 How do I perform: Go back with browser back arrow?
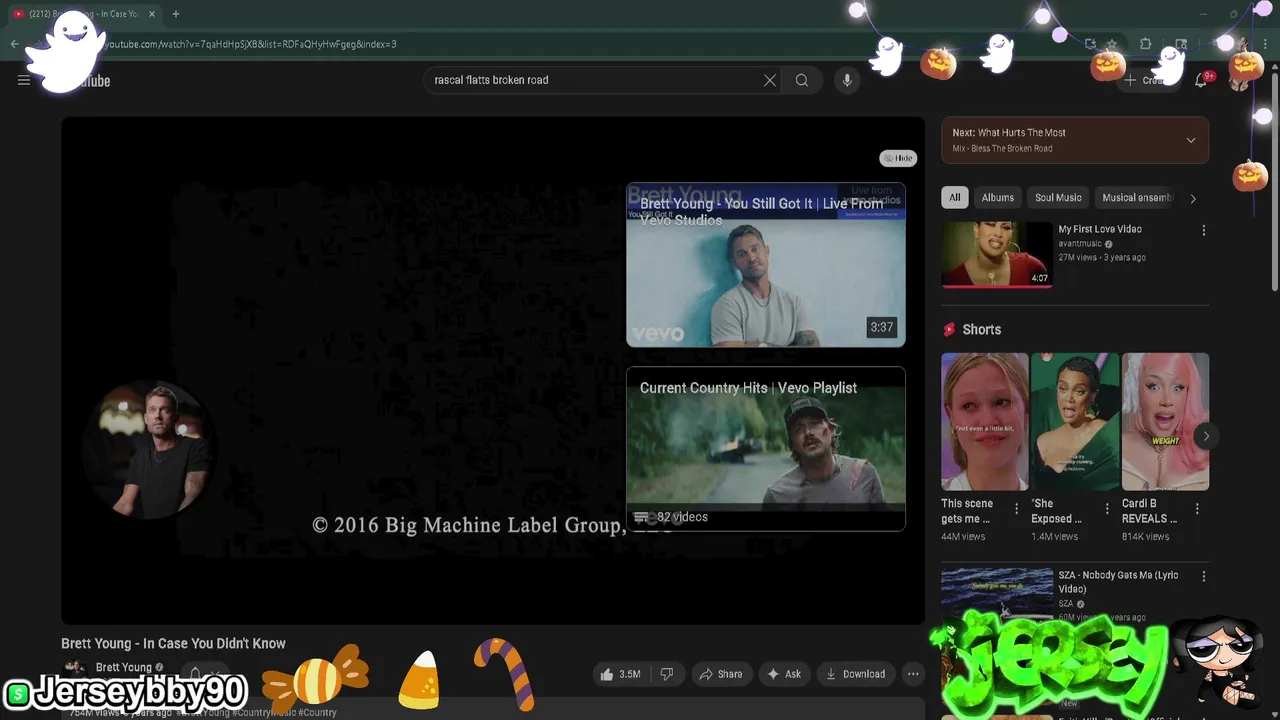point(14,44)
